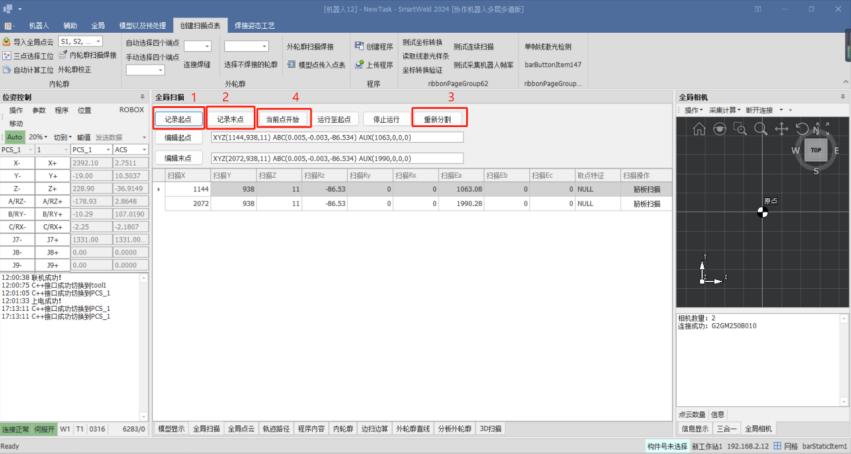Click the 创建程序 icon in the ribbon
Image resolution: width=851 pixels, height=454 pixels.
pos(359,46)
